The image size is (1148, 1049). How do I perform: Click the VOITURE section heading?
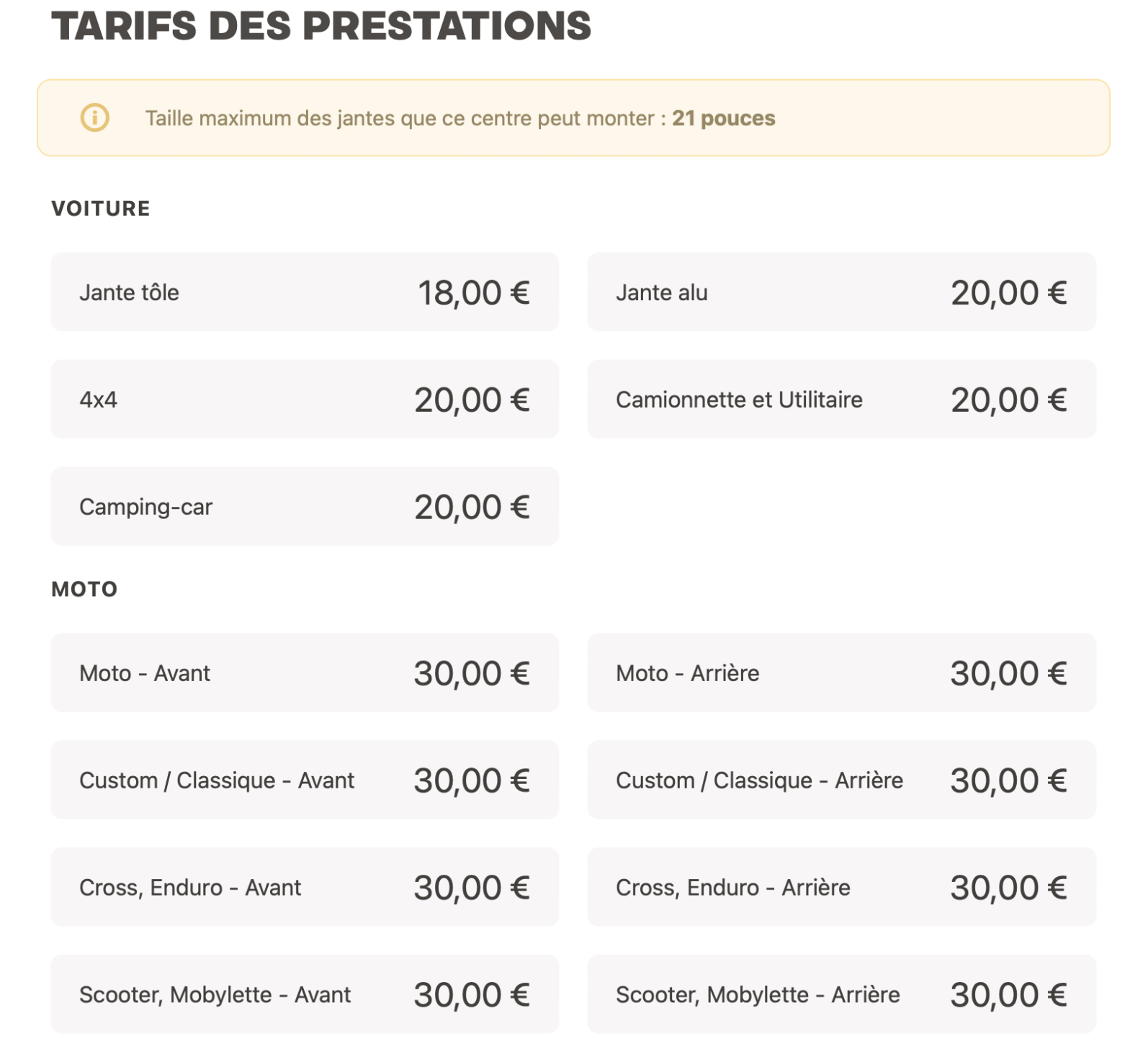(101, 209)
